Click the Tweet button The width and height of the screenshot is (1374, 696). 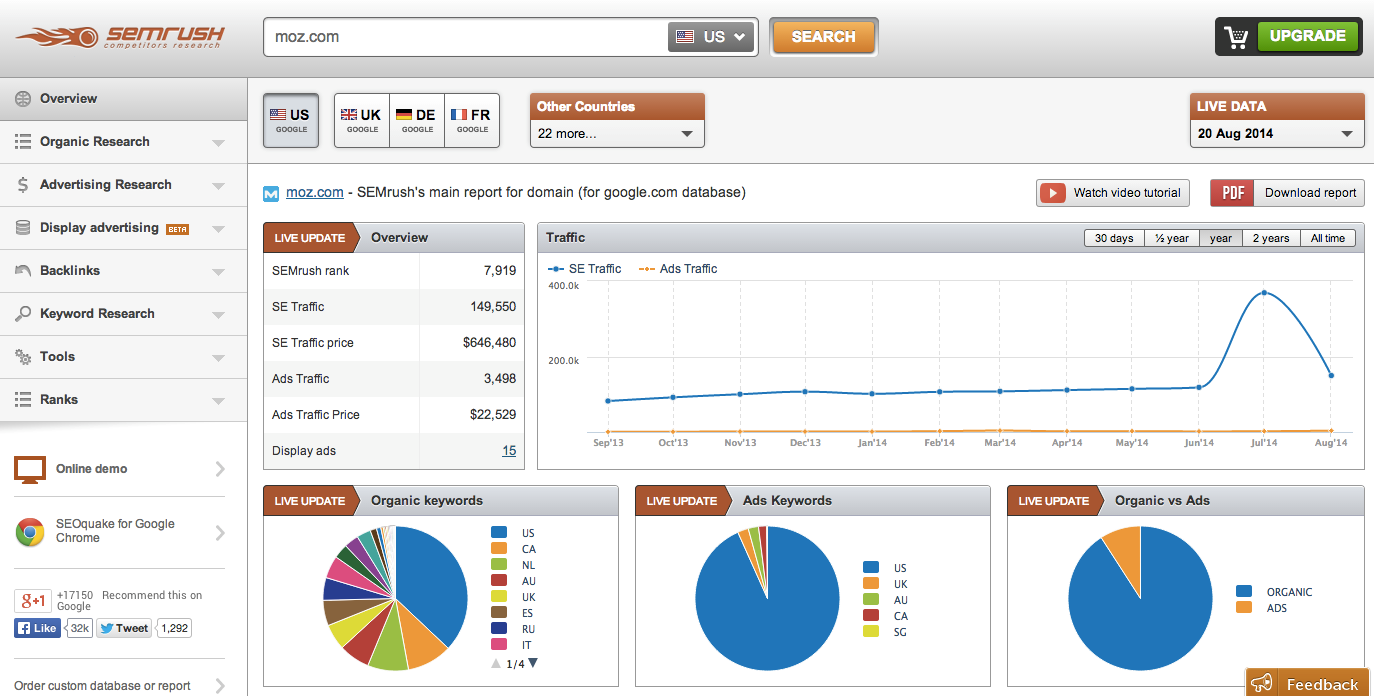[124, 629]
